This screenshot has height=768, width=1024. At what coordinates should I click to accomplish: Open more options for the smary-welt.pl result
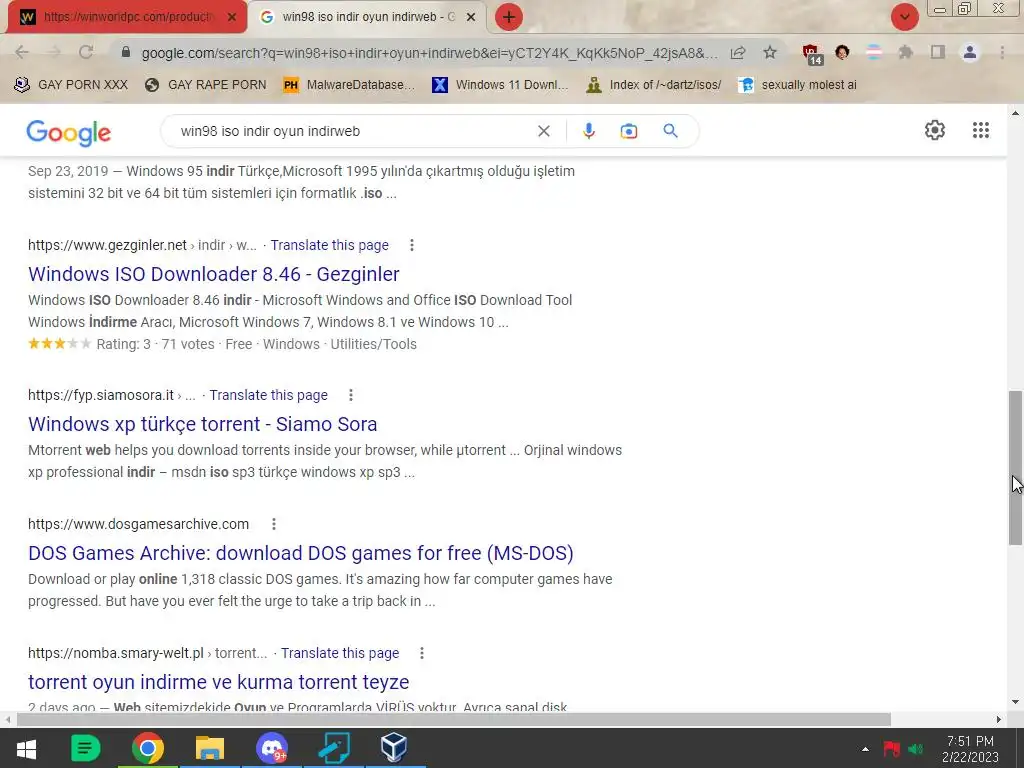coord(422,653)
